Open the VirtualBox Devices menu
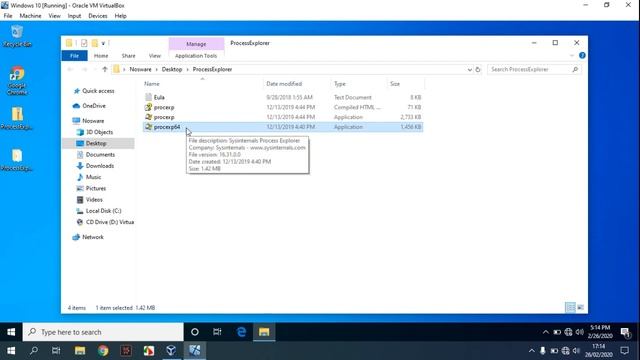This screenshot has width=640, height=360. tap(98, 16)
